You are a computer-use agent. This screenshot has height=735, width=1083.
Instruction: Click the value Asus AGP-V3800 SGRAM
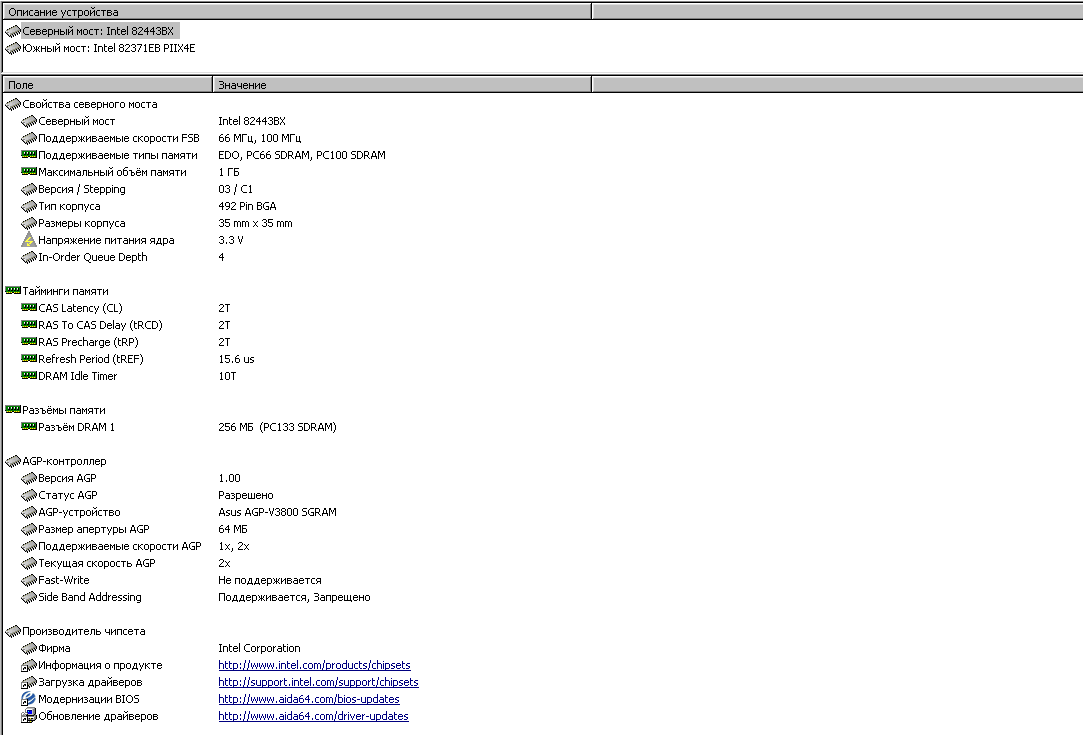tap(278, 512)
